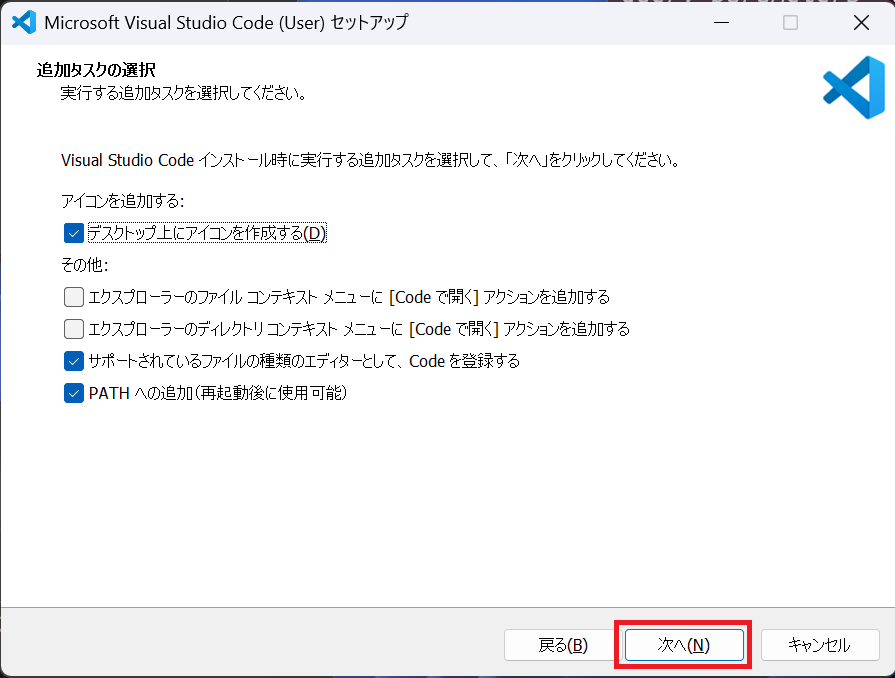Viewport: 895px width, 678px height.
Task: Enable エクスプローラーのディレクトリ コンテキスト メニュー checkbox
Action: pos(73,329)
